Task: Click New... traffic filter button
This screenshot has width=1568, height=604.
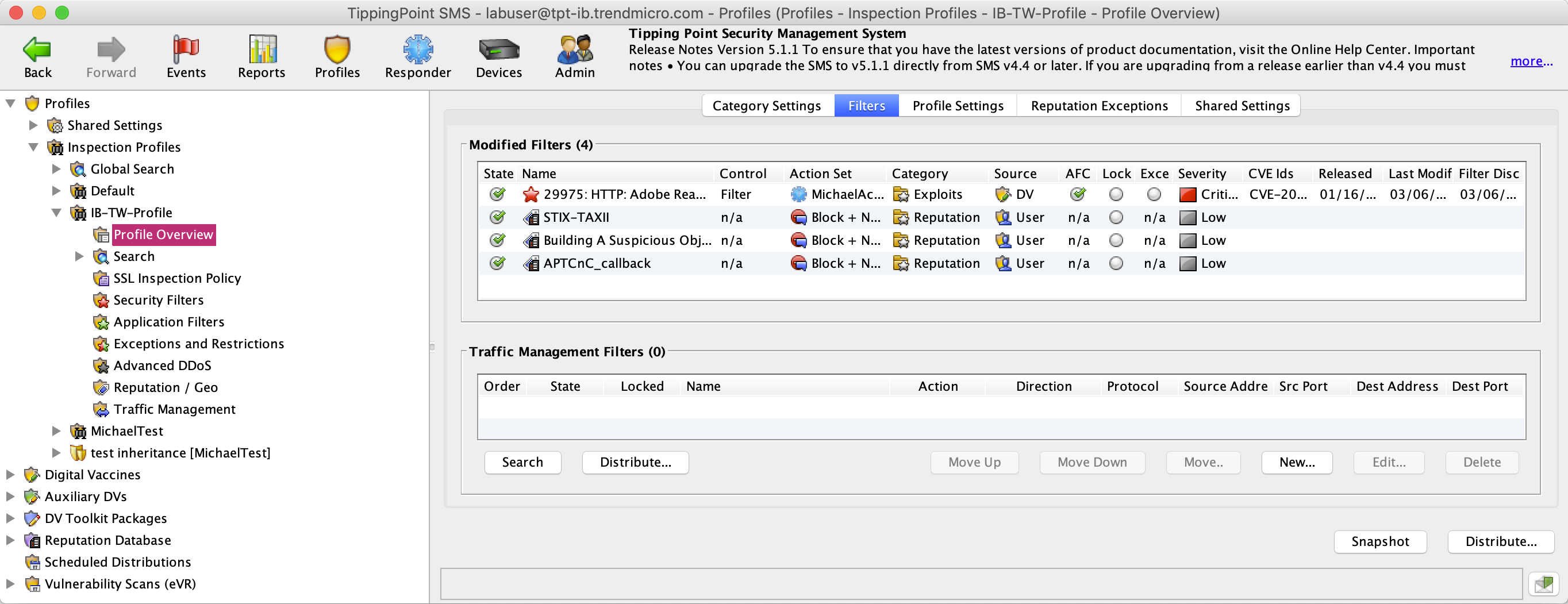Action: point(1297,462)
